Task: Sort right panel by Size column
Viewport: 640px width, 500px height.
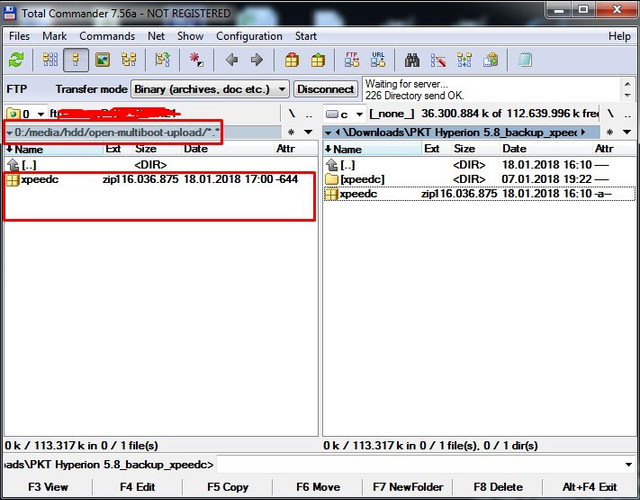Action: [475, 149]
